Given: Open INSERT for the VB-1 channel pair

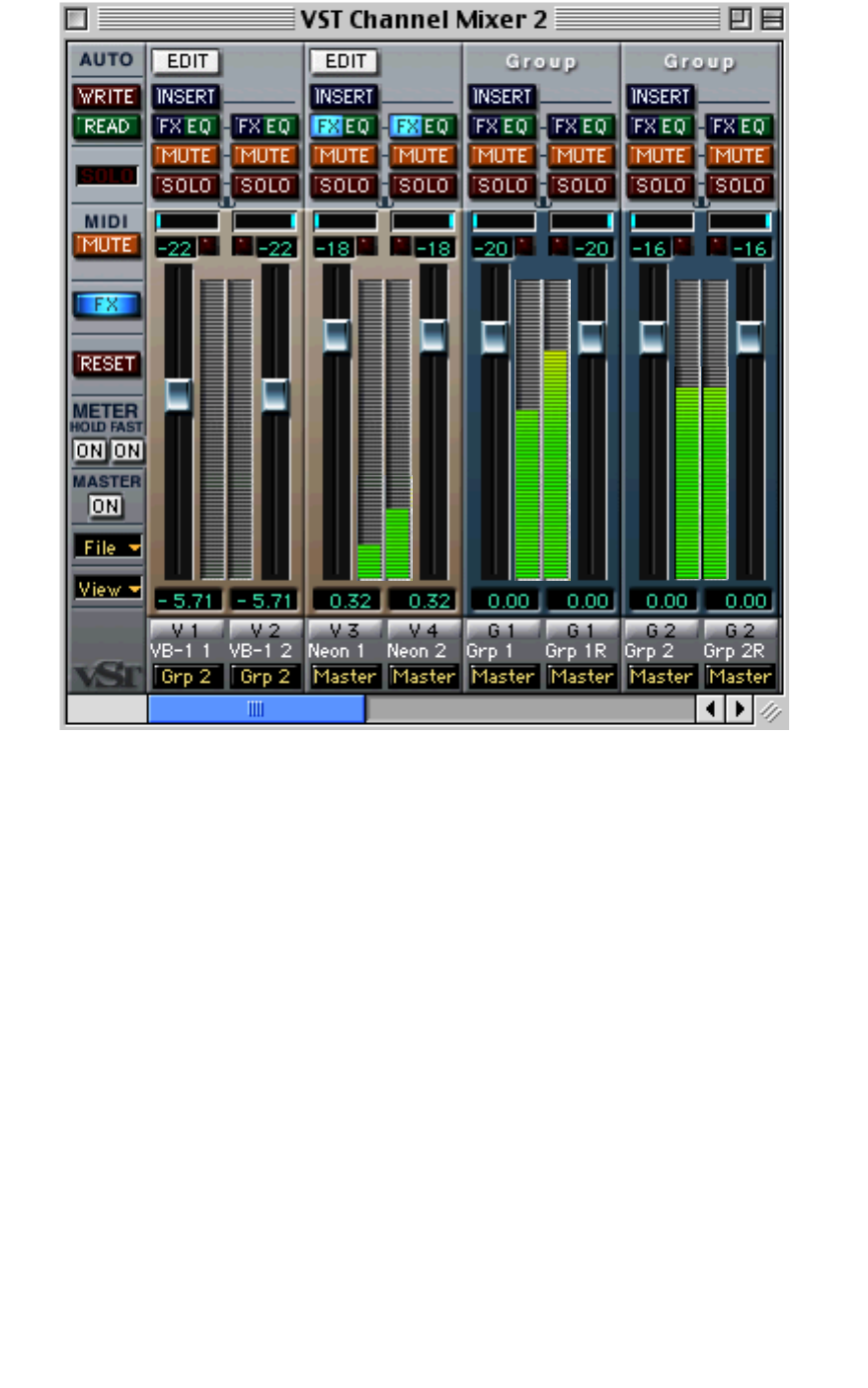Looking at the screenshot, I should tap(186, 97).
